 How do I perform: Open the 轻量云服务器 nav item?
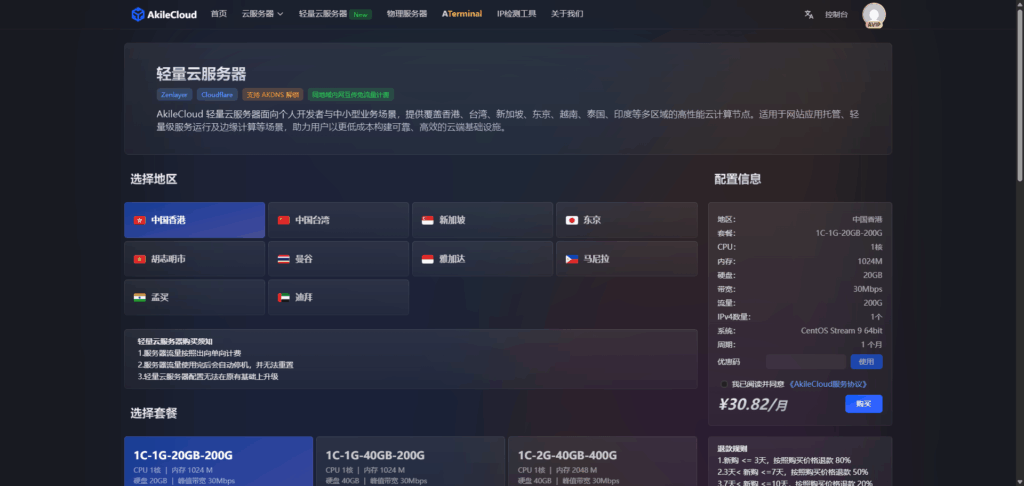(323, 14)
